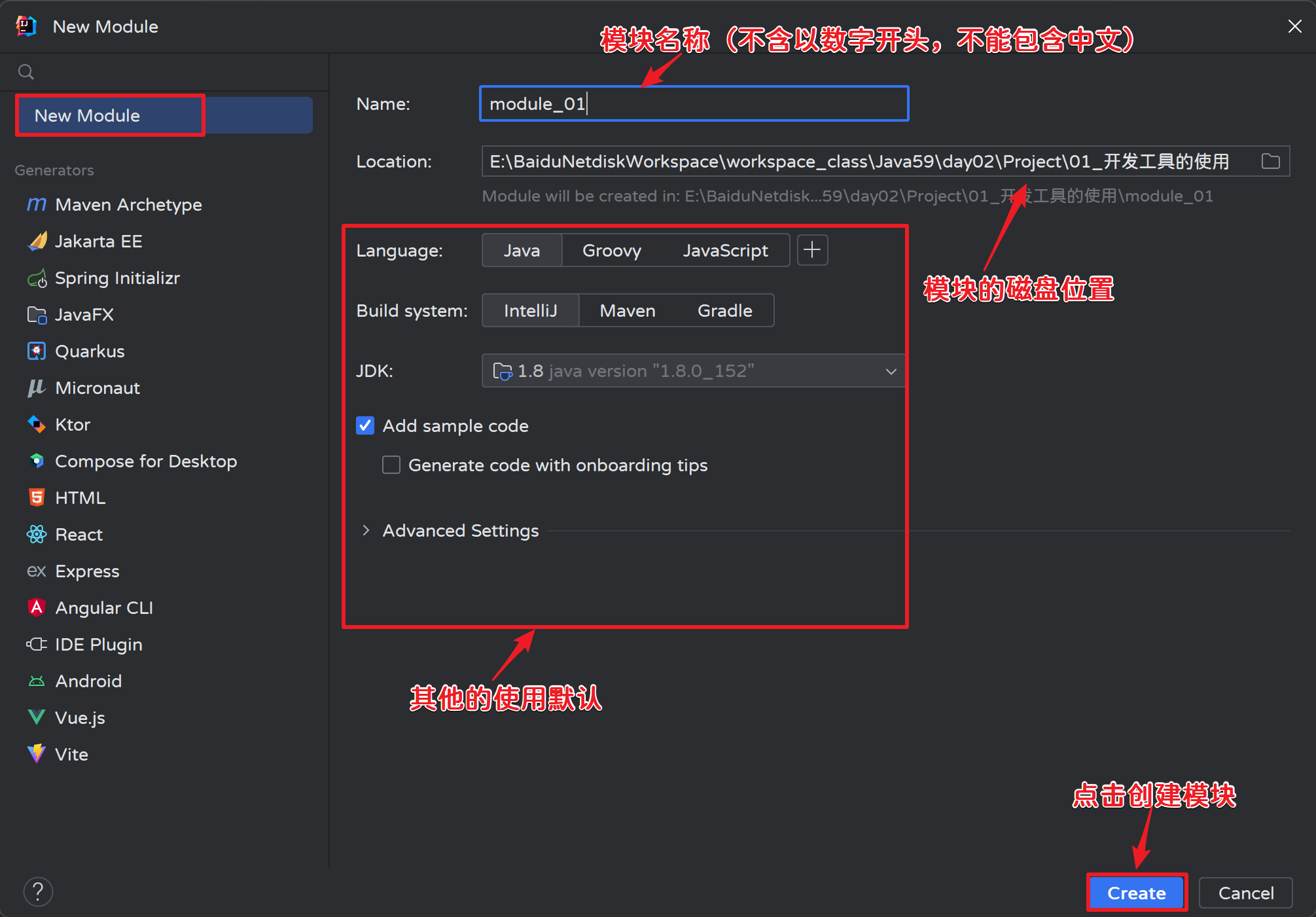Choose the Android generator
Screen dimensions: 1316x917
pyautogui.click(x=88, y=681)
